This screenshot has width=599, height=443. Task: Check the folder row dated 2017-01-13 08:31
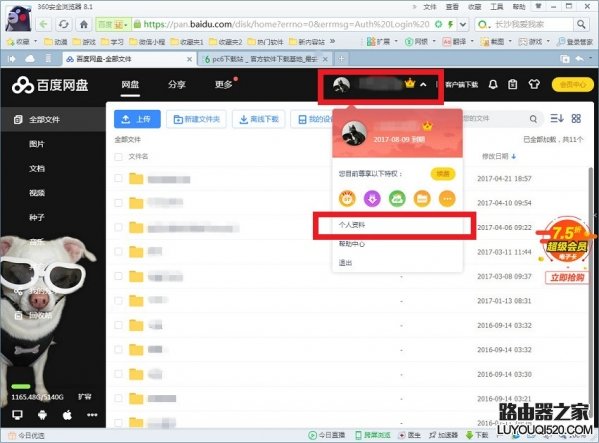coord(118,301)
